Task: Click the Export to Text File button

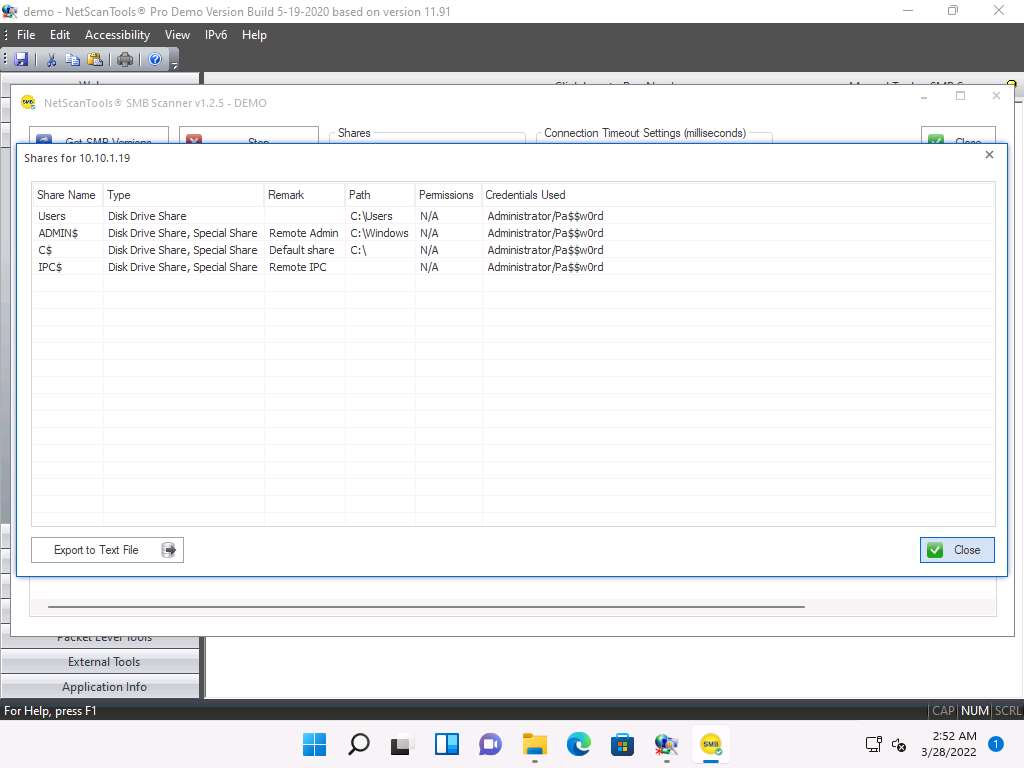Action: (x=107, y=550)
